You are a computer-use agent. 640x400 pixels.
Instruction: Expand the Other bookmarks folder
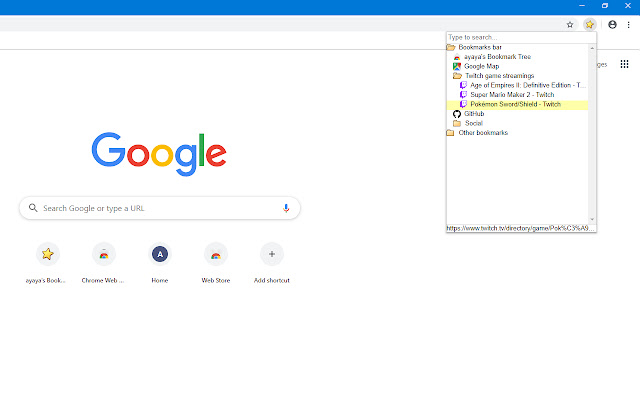click(x=450, y=133)
